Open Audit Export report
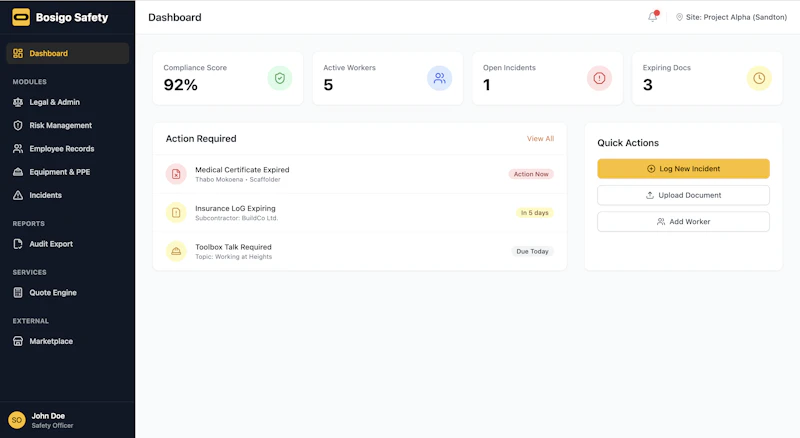Image resolution: width=800 pixels, height=438 pixels. point(68,244)
